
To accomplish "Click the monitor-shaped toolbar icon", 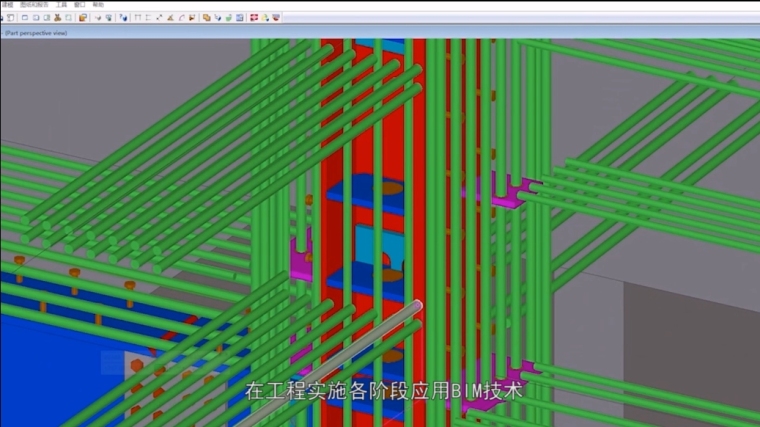I will coord(108,17).
